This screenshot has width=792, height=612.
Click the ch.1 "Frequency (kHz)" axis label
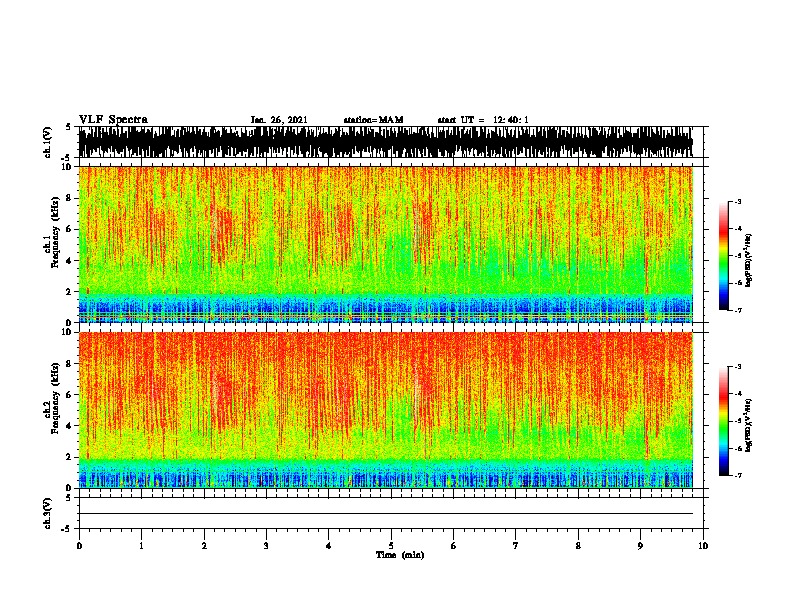click(55, 233)
